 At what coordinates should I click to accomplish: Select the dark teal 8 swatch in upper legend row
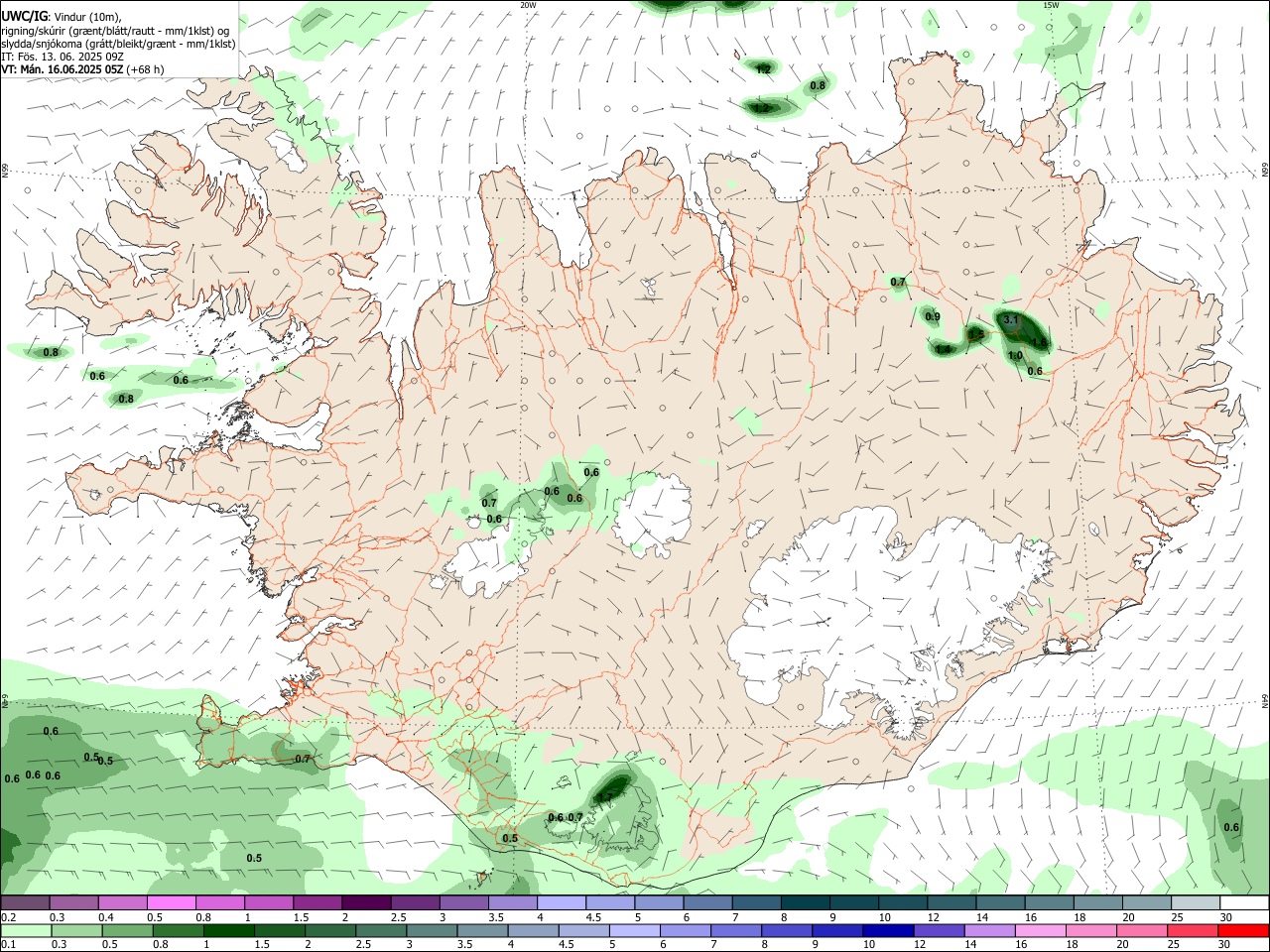(x=806, y=903)
